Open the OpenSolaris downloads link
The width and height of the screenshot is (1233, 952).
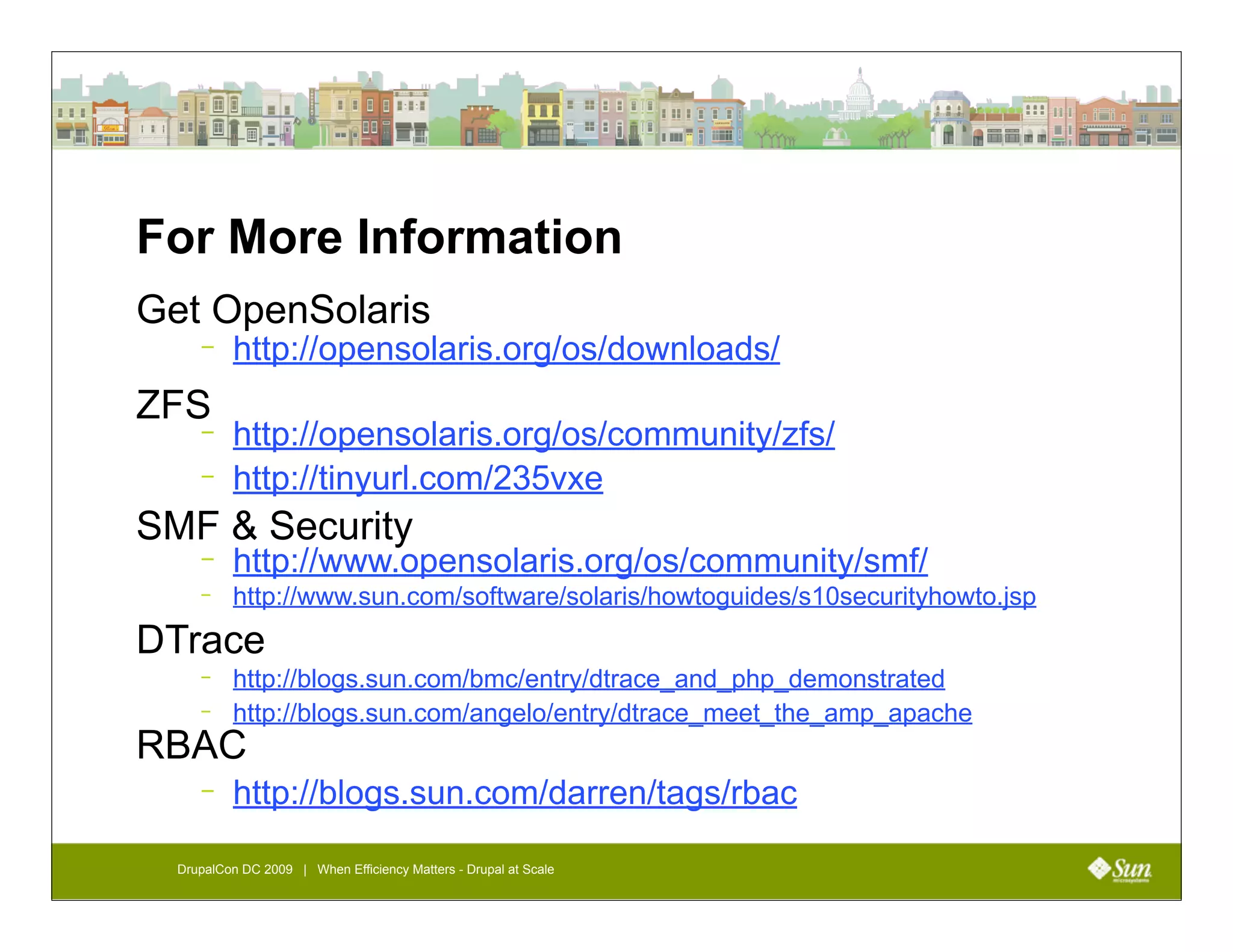506,349
